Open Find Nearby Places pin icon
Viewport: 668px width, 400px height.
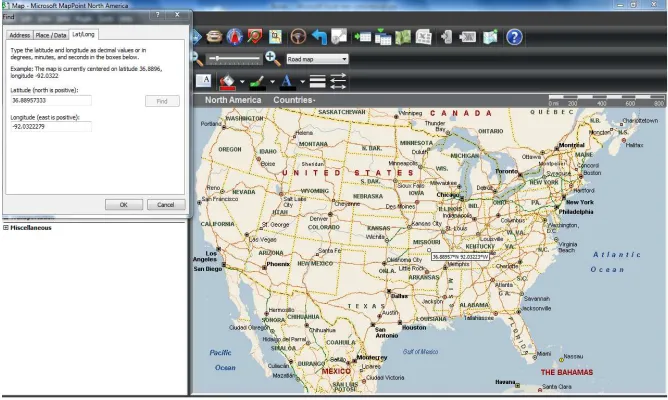[255, 37]
